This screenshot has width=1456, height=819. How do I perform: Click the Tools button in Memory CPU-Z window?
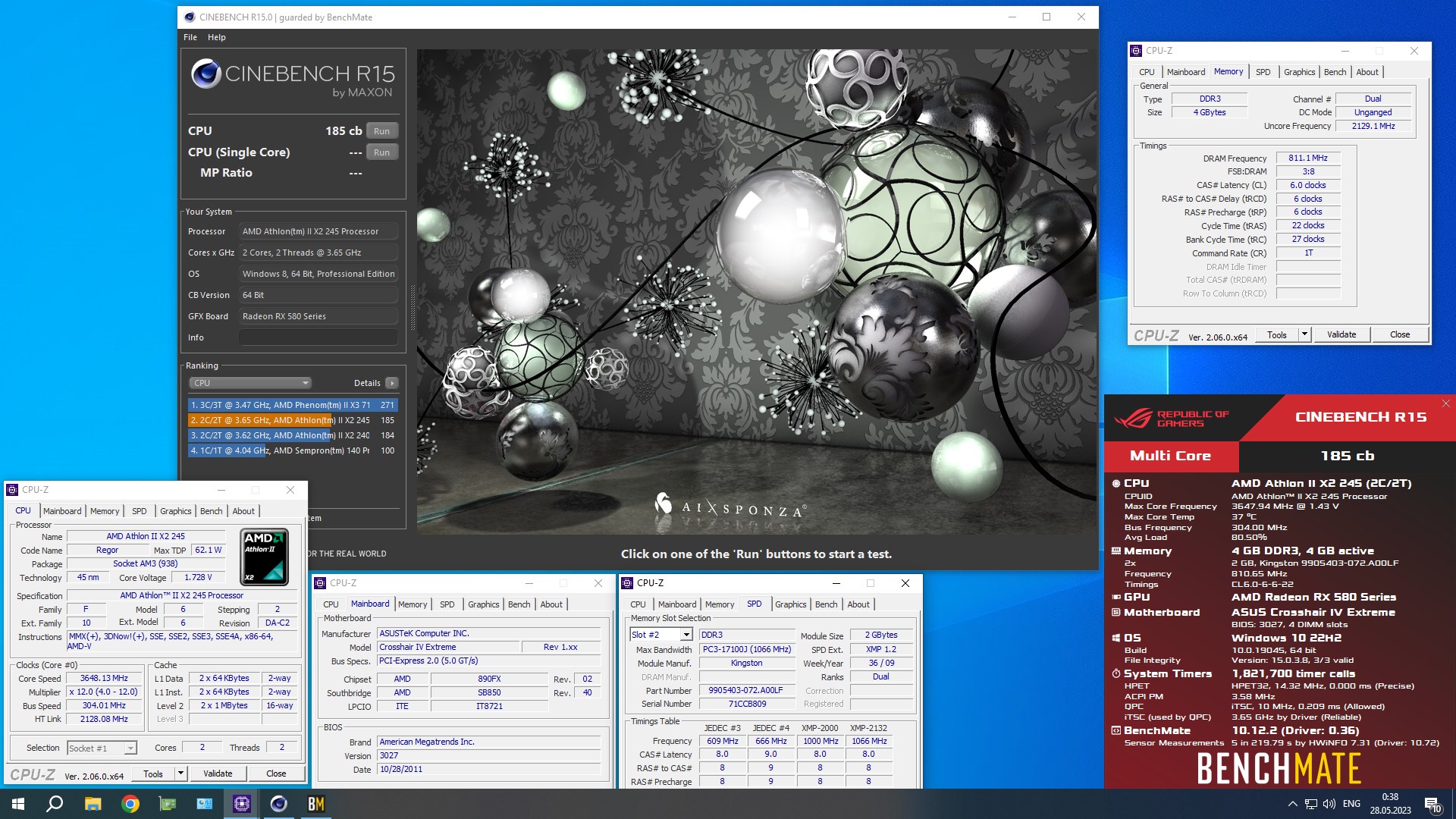(1277, 334)
